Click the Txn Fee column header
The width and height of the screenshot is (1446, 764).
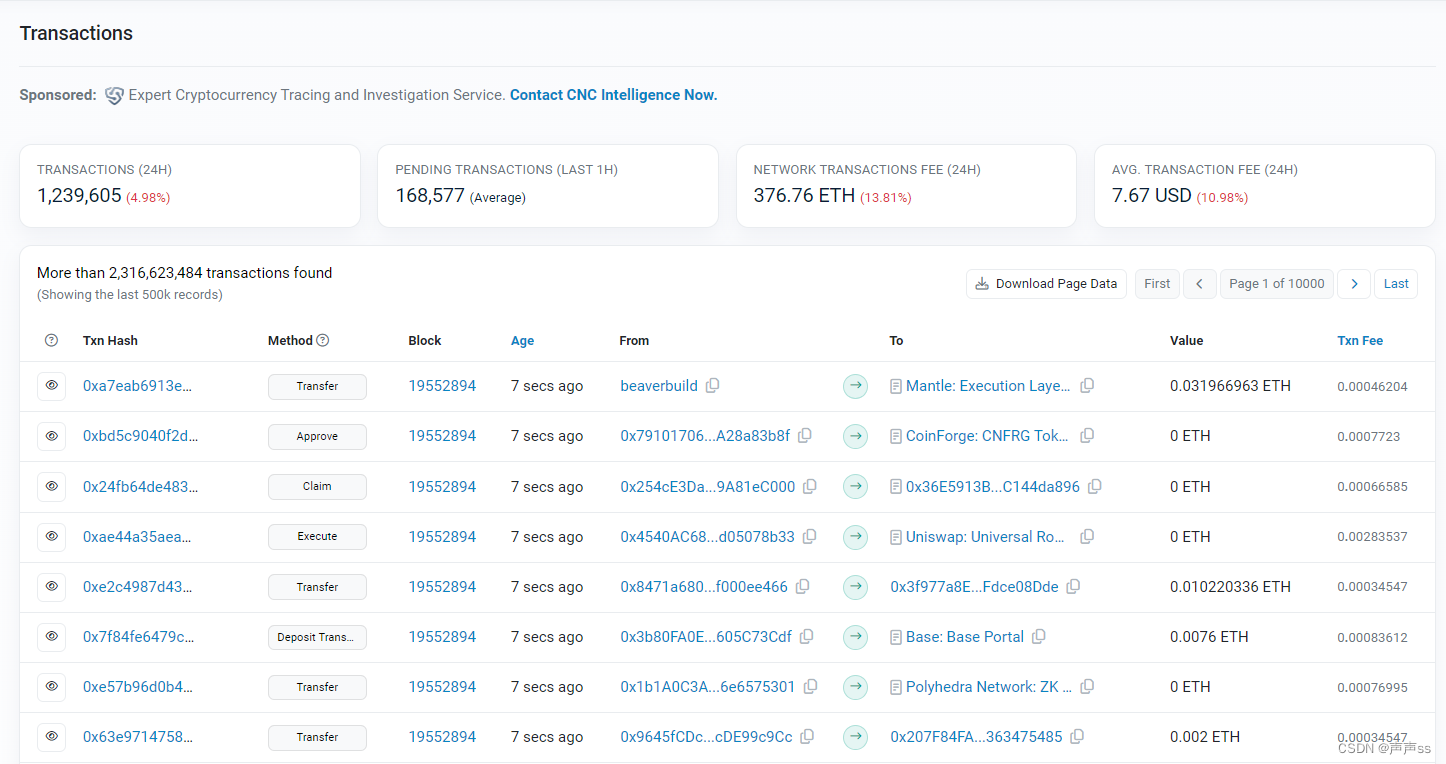(1360, 340)
